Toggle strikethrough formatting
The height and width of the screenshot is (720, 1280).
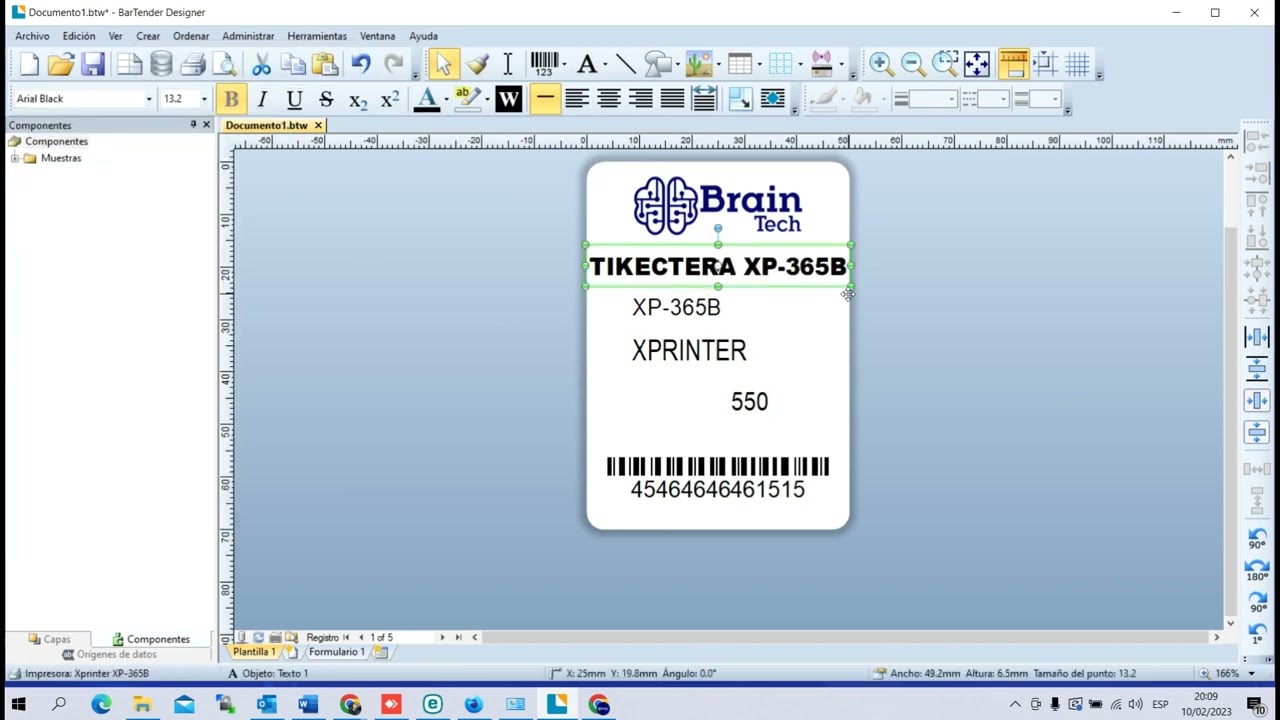[326, 99]
